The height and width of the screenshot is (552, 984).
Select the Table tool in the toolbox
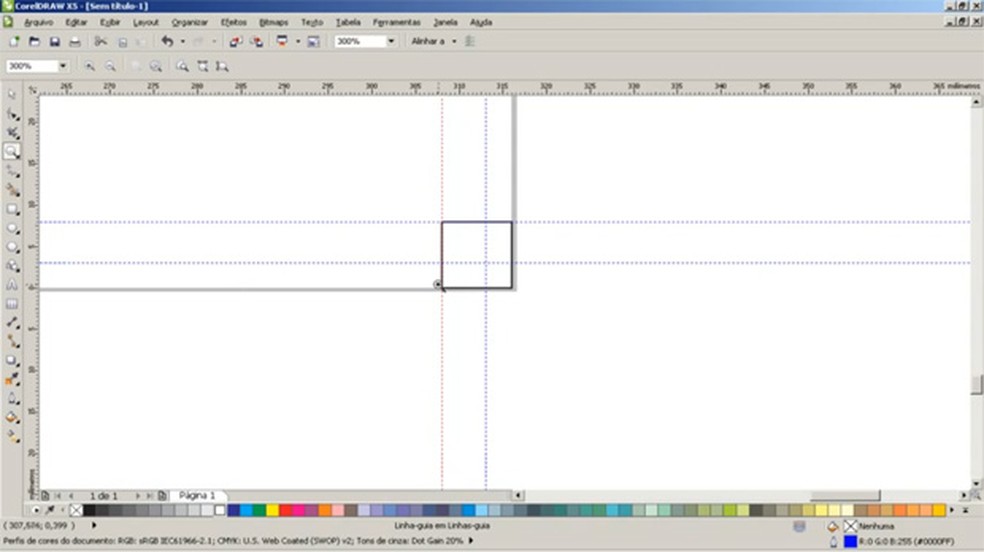pos(12,304)
